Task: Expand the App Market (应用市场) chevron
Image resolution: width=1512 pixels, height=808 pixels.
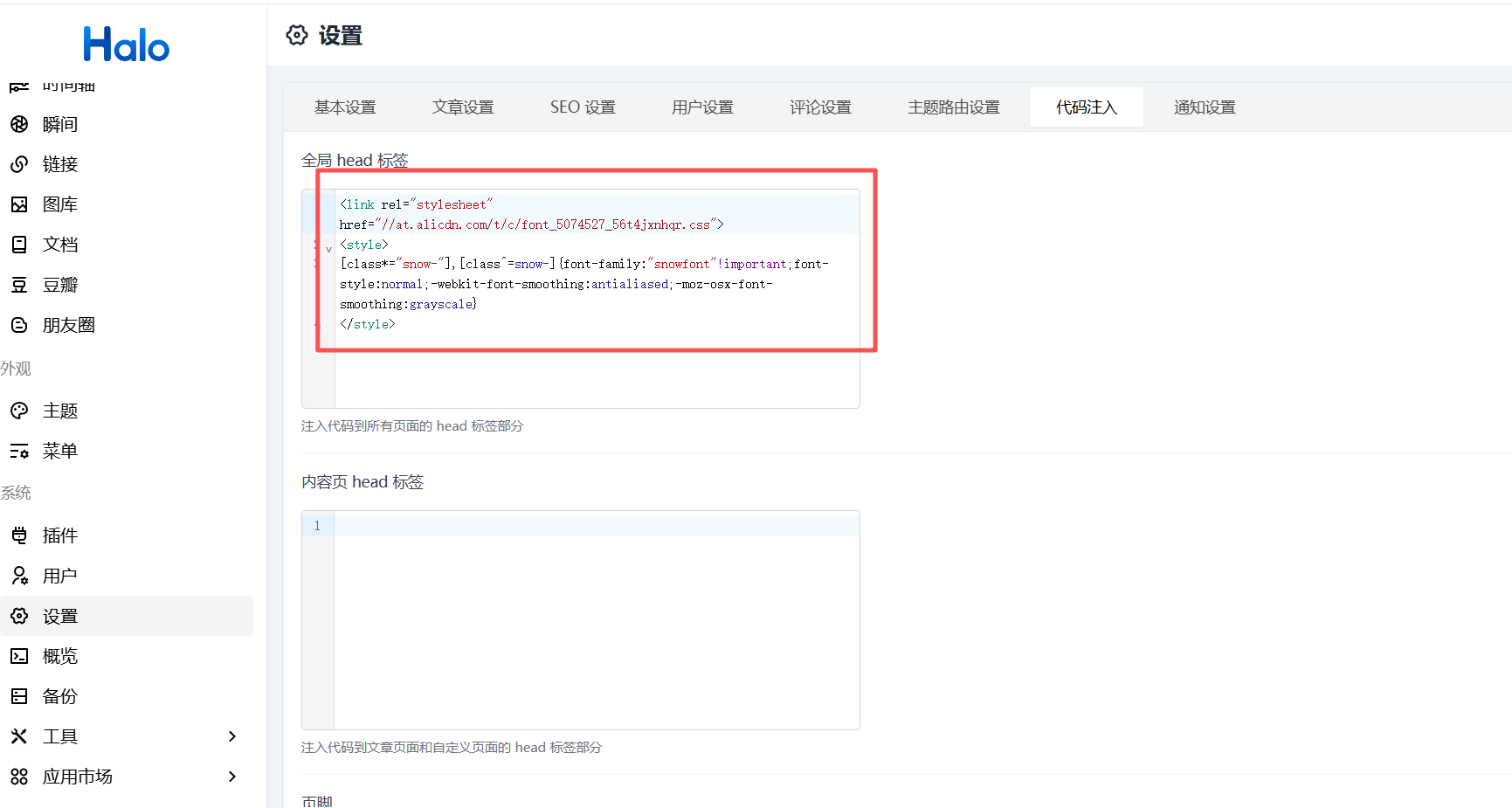Action: [x=232, y=777]
